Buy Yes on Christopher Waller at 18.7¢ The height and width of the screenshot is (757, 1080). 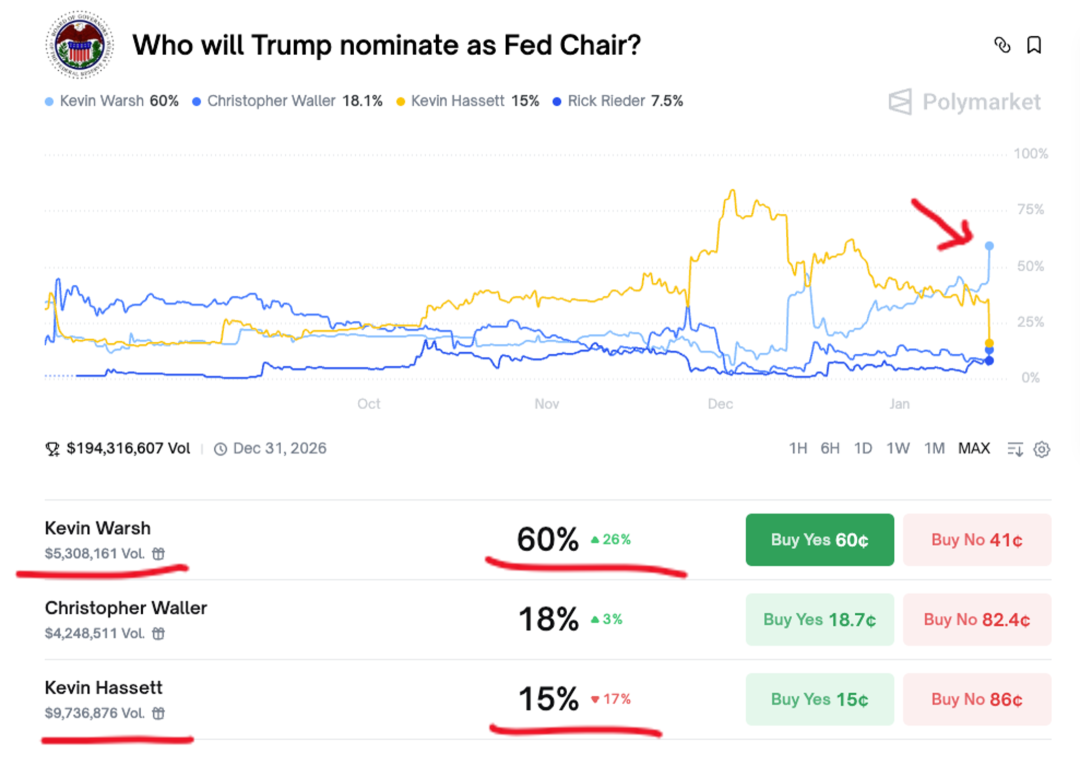[x=819, y=620]
